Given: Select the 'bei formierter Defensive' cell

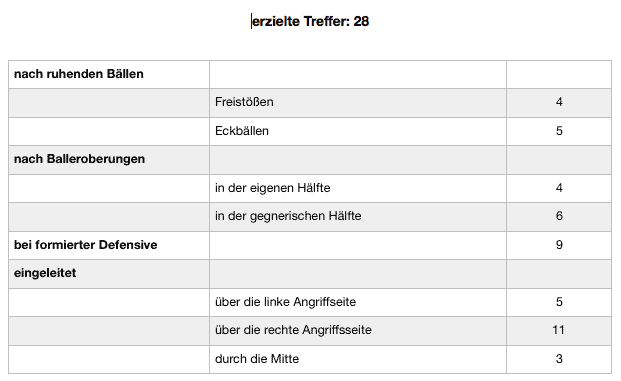Looking at the screenshot, I should 109,246.
